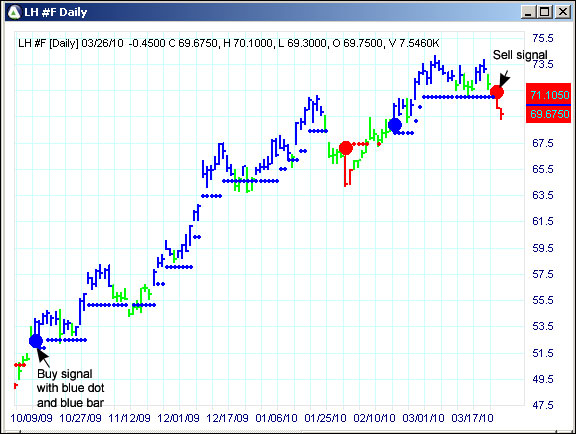Viewport: 576px width, 434px height.
Task: Click the large red sell signal dot near 03/26/10
Action: tap(497, 92)
